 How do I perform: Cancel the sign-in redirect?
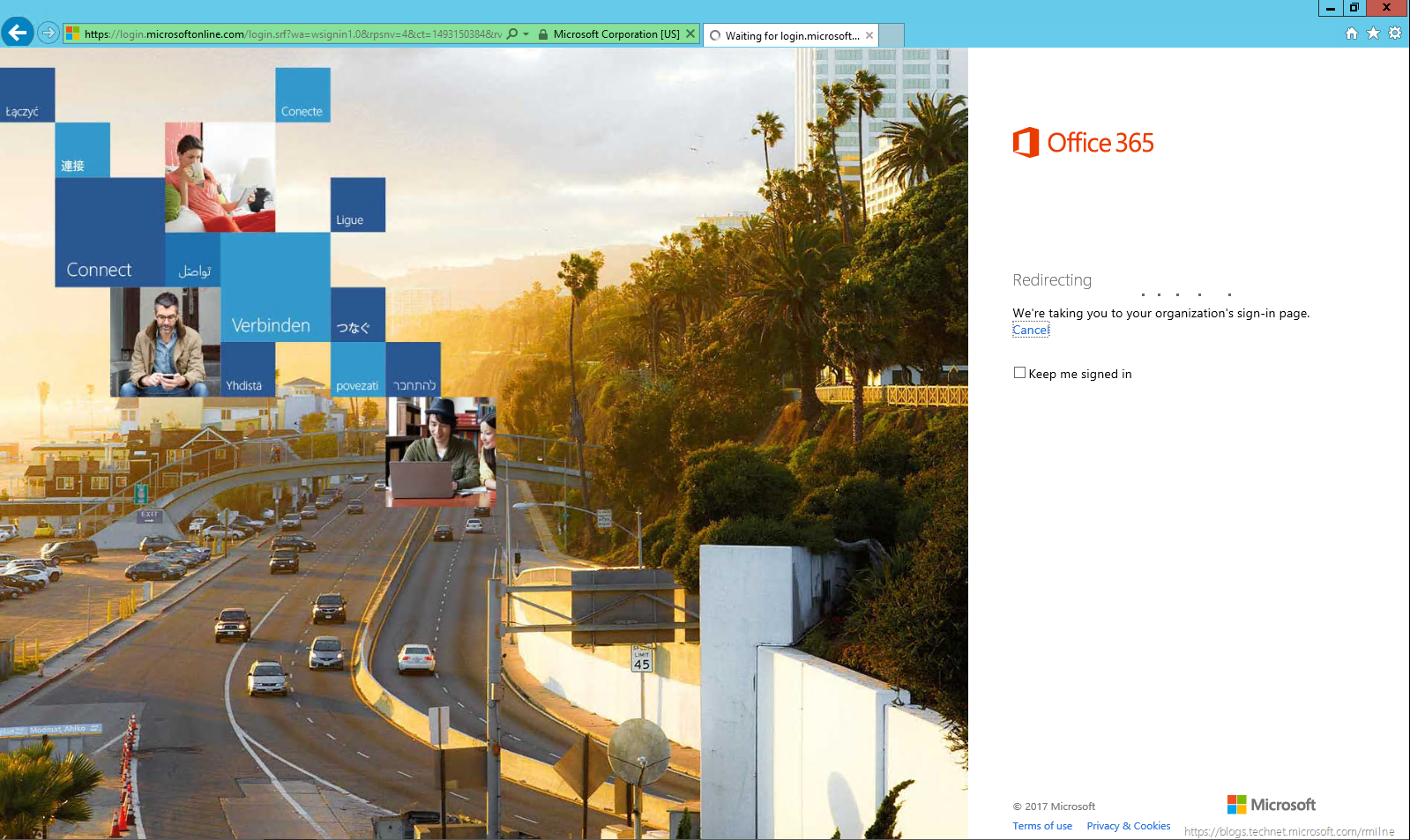tap(1030, 330)
